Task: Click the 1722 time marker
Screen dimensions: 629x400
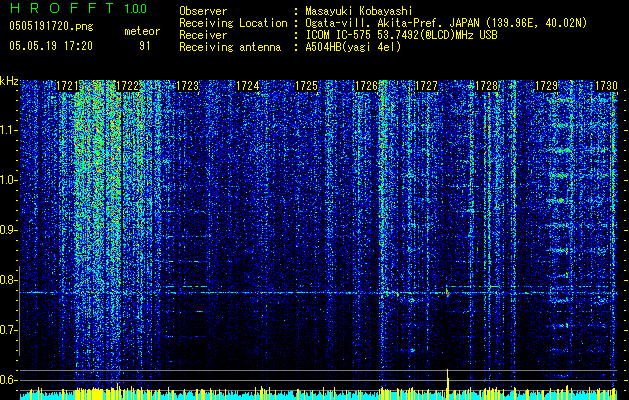Action: tap(127, 86)
